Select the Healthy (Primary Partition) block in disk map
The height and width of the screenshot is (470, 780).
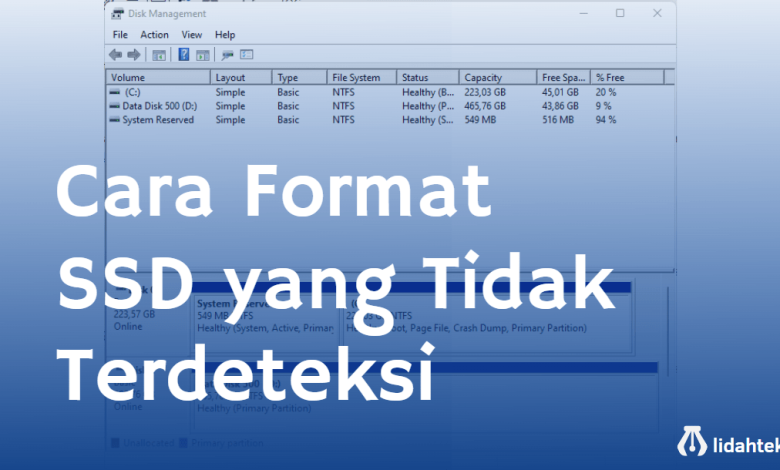[426, 398]
